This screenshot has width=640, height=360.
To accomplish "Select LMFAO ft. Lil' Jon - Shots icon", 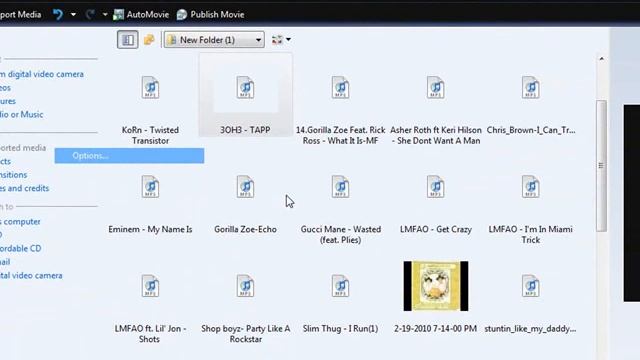I will click(x=150, y=286).
